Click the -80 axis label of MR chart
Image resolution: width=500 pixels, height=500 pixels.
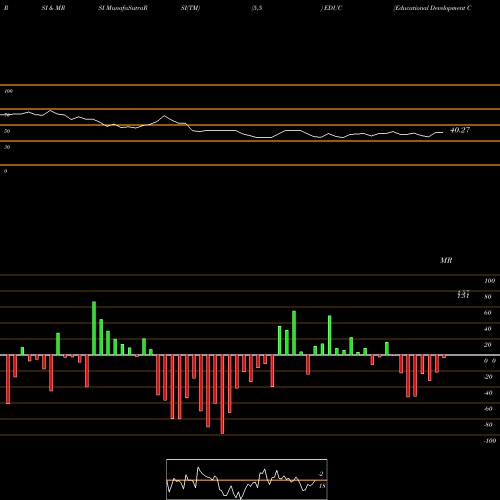click(x=488, y=425)
